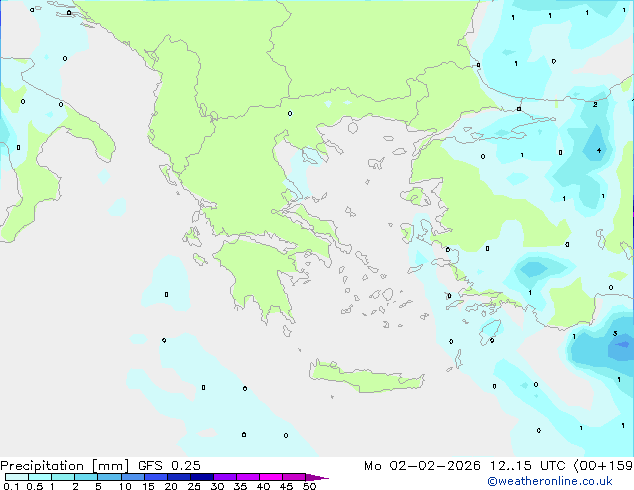The width and height of the screenshot is (634, 490).
Task: Click the 'Precipitation [mm]' title text
Action: point(65,466)
